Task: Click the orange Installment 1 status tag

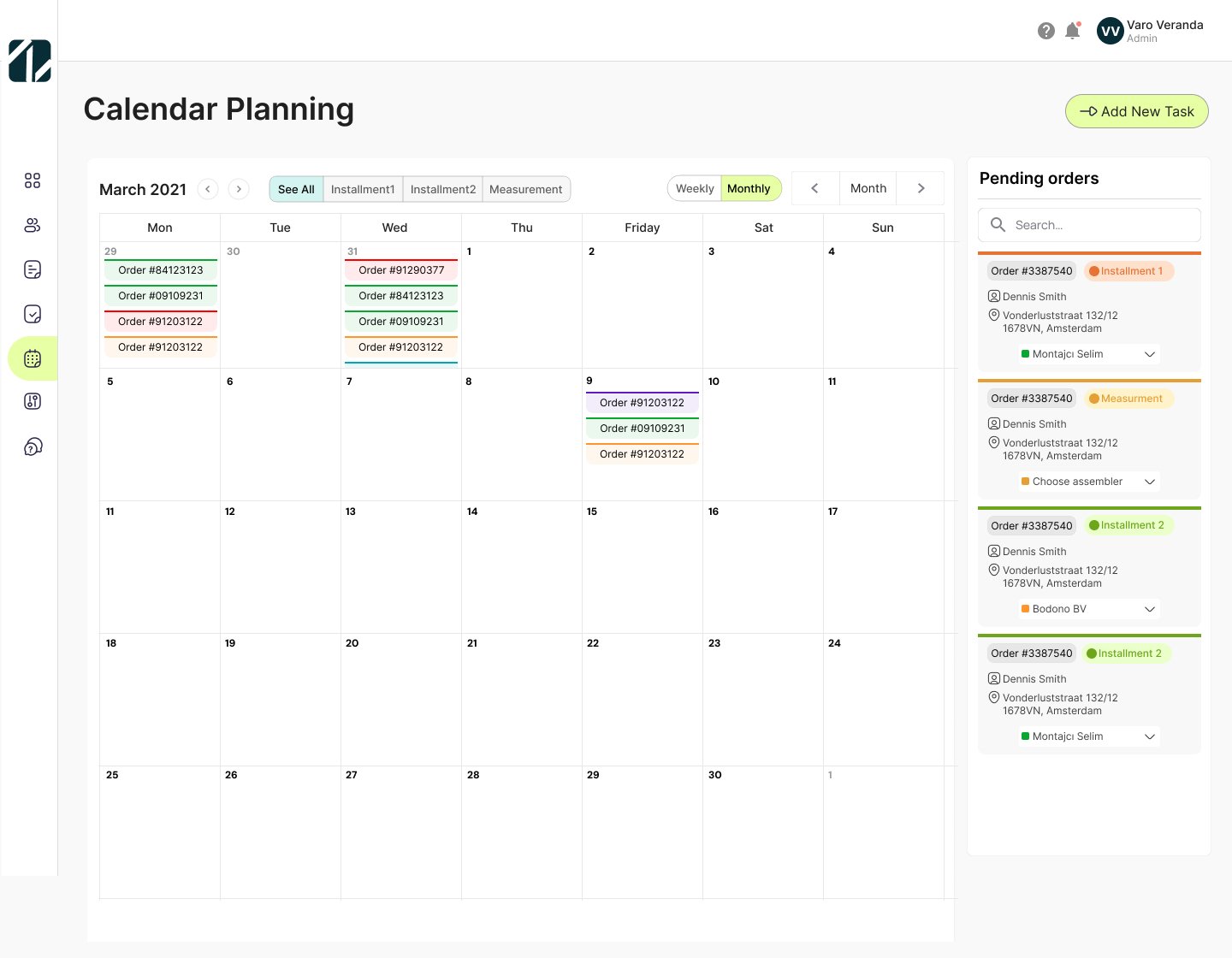Action: click(1128, 271)
